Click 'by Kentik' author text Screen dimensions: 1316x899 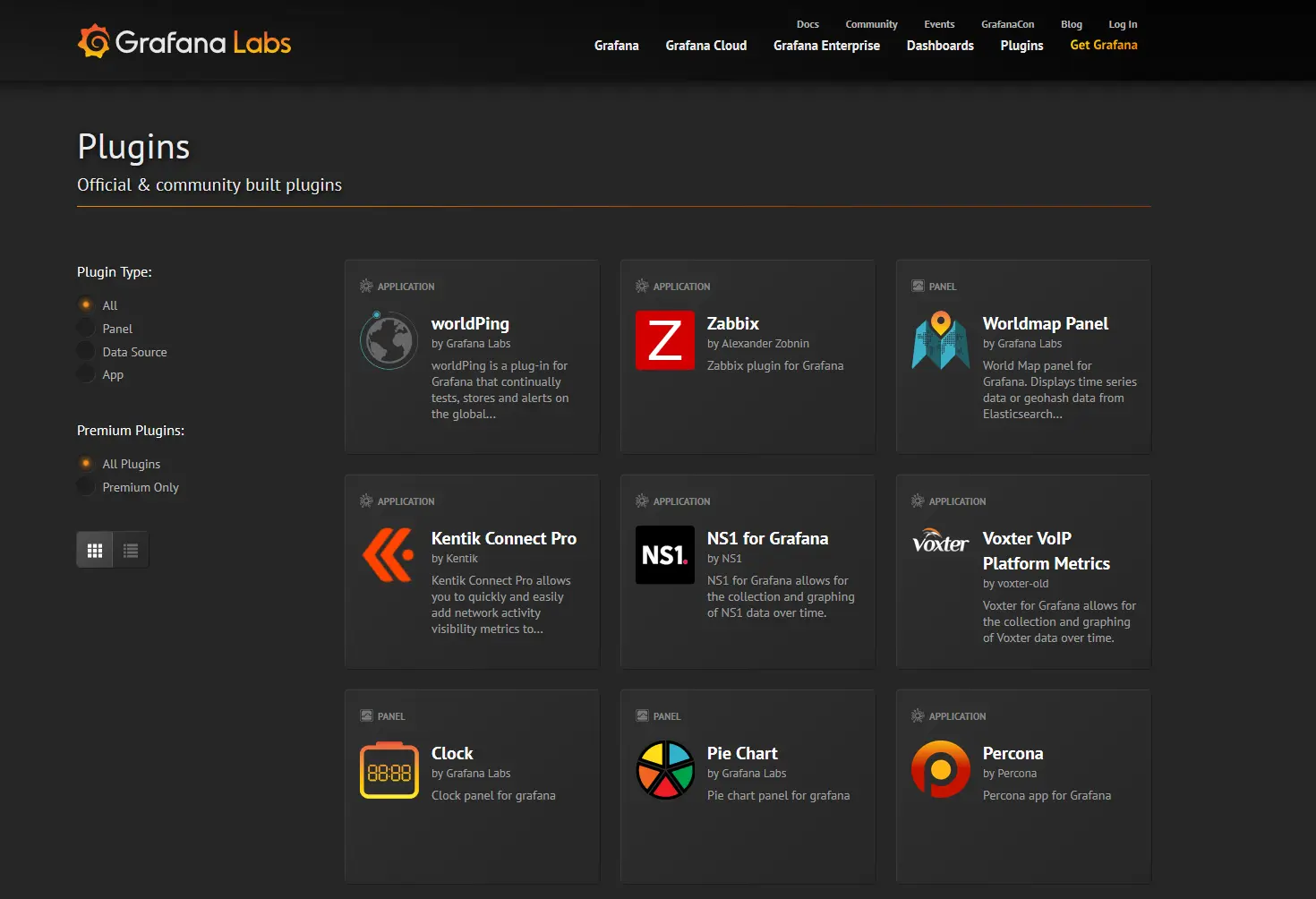click(x=455, y=559)
